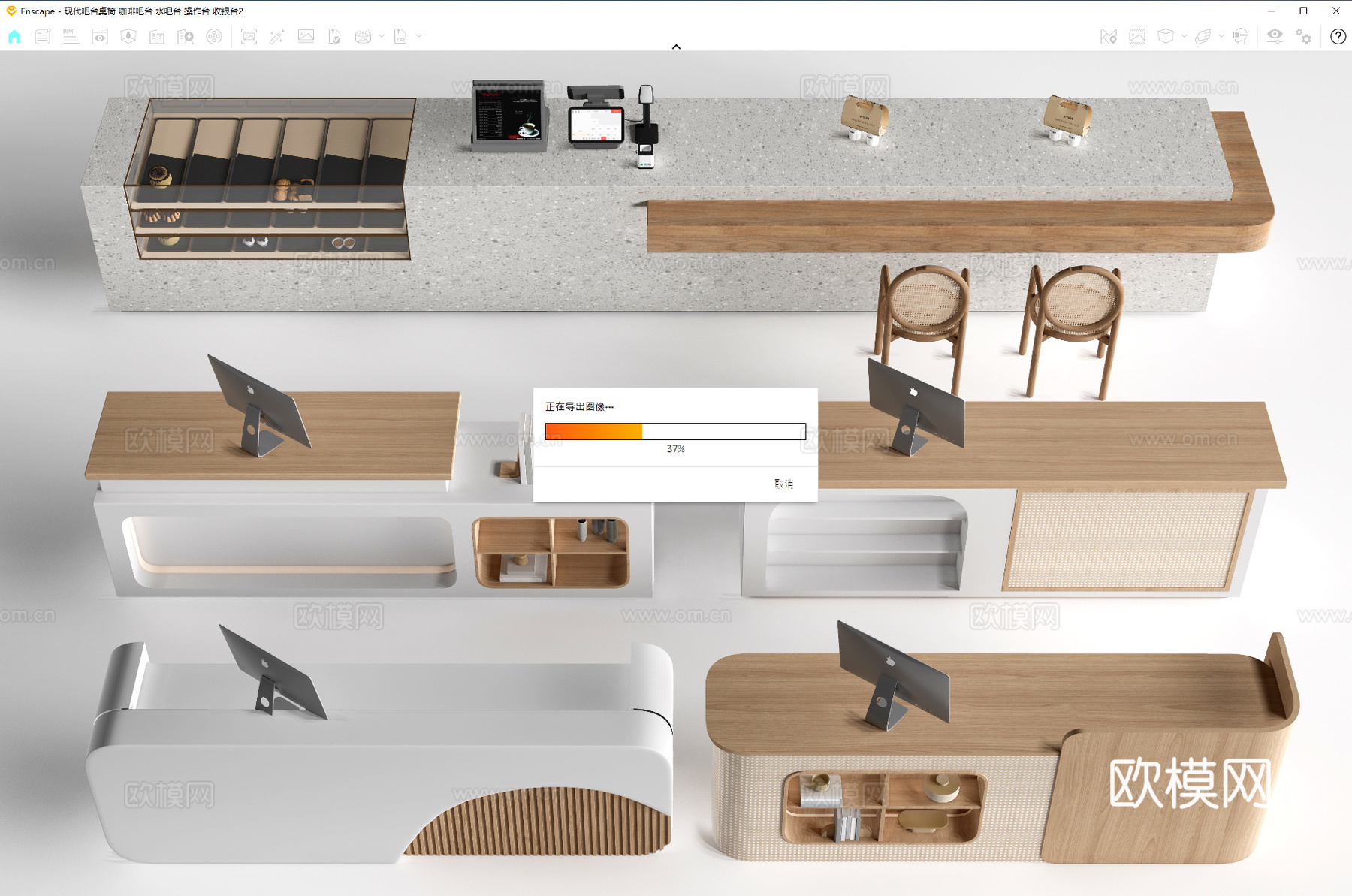
Task: Open the Site Context icon
Action: [128, 36]
